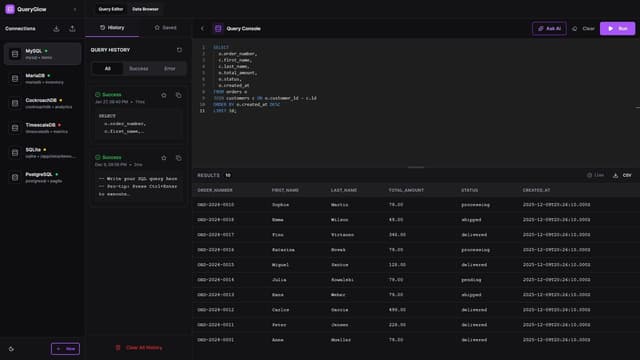Select the CockroachDB connection
Viewport: 640px width, 360px height.
42,103
